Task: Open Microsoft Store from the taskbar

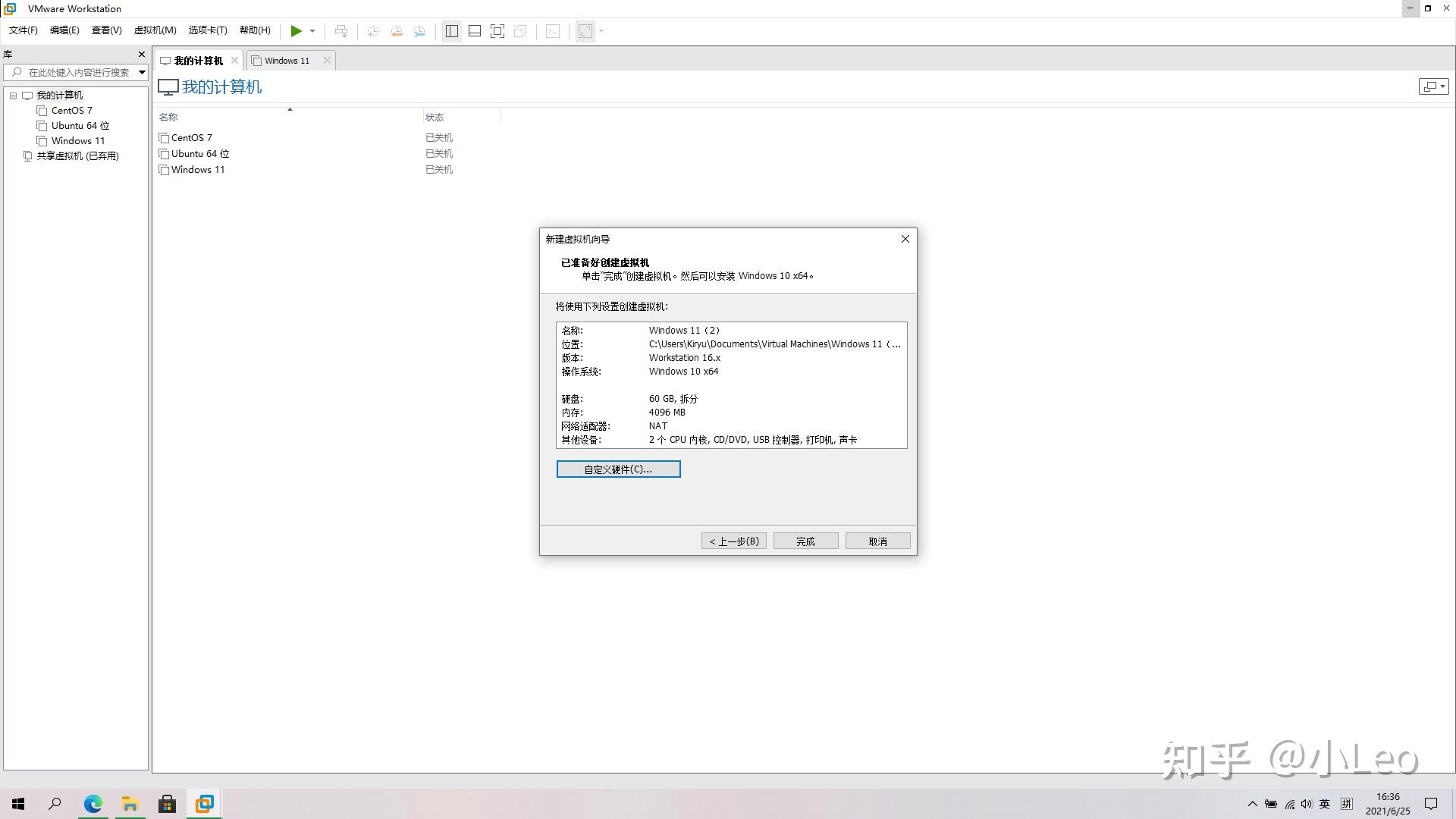Action: coord(167,804)
